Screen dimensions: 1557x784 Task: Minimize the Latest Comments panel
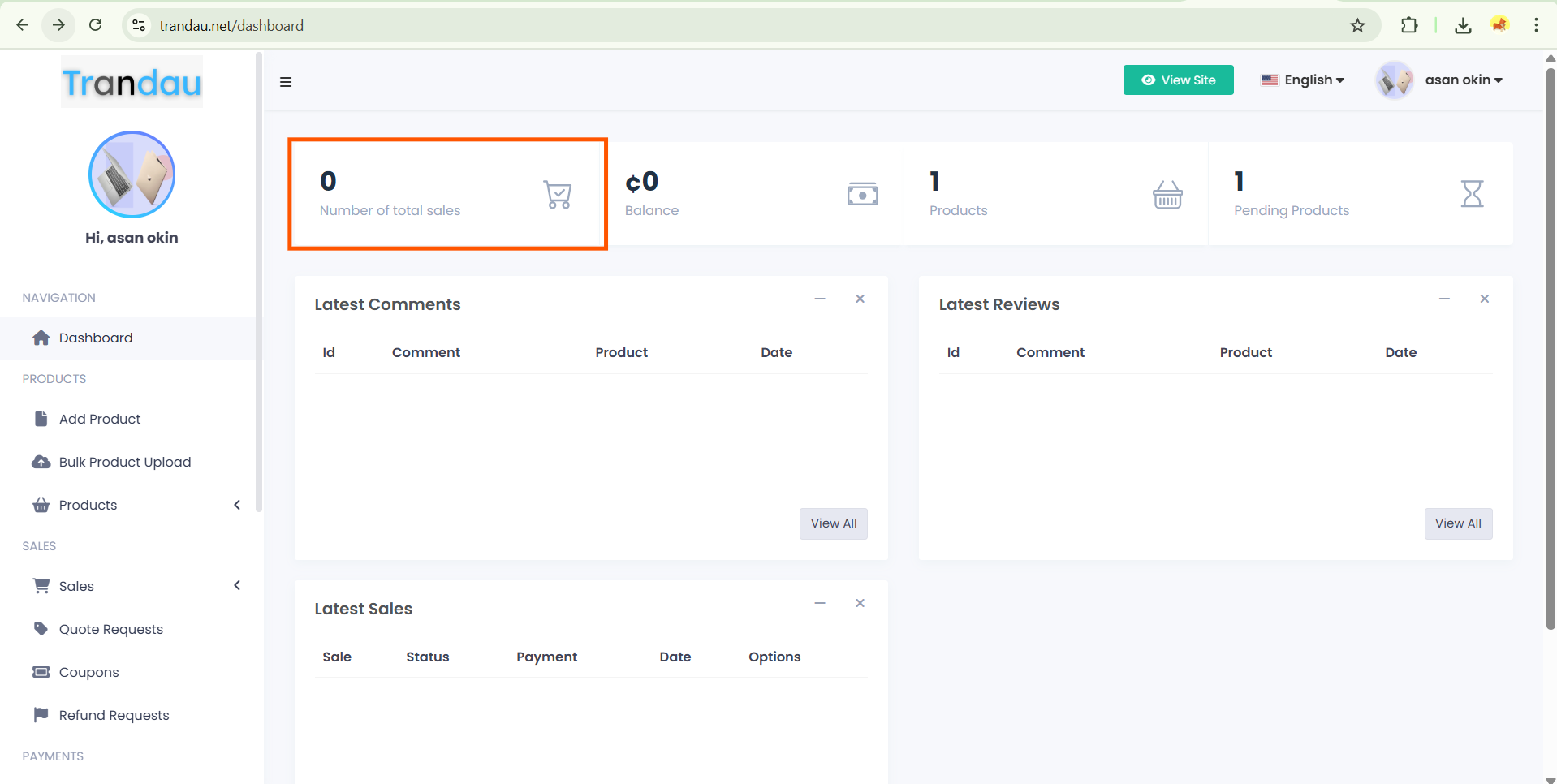point(820,299)
